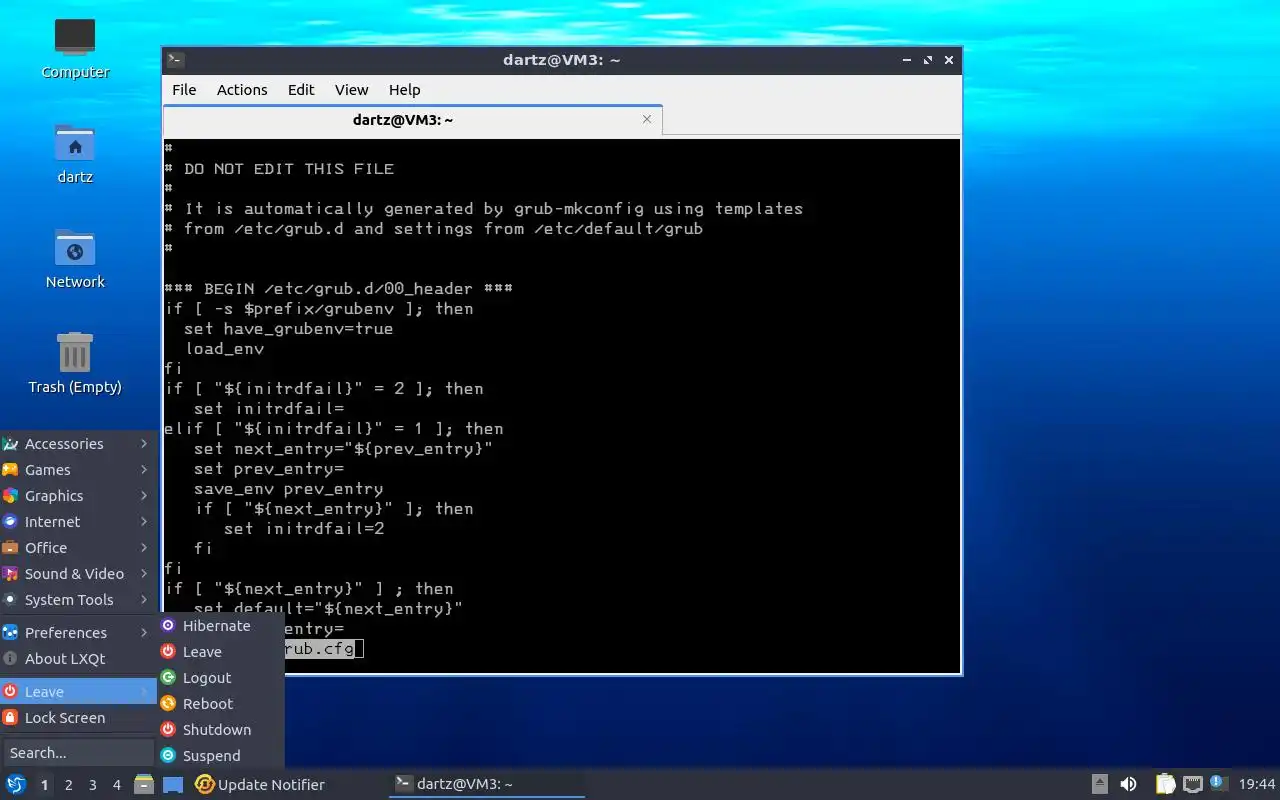Open the blue notification alert tray icon
1280x800 pixels.
[1217, 783]
